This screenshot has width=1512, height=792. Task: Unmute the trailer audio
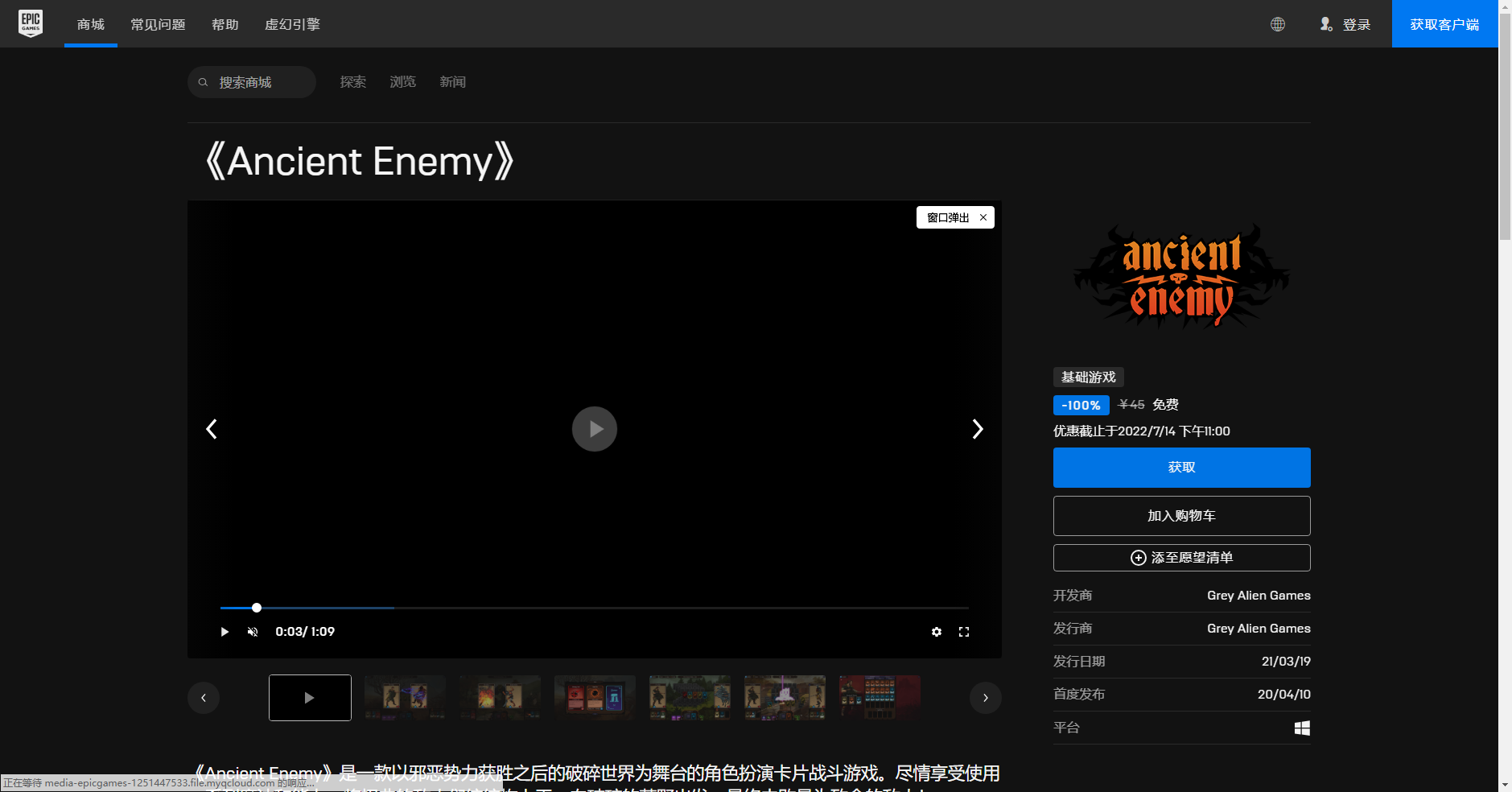pyautogui.click(x=253, y=632)
